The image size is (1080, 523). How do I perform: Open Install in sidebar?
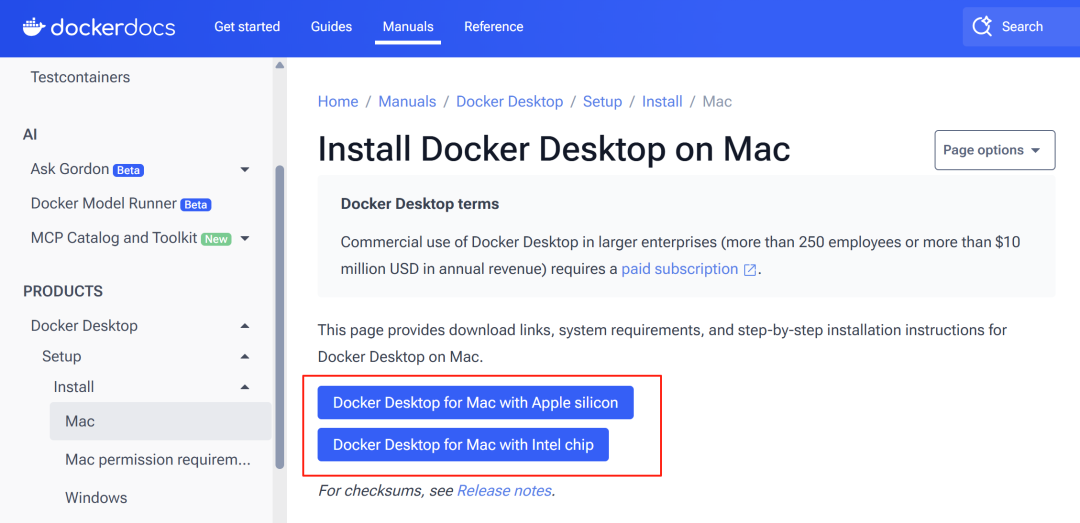(x=74, y=387)
